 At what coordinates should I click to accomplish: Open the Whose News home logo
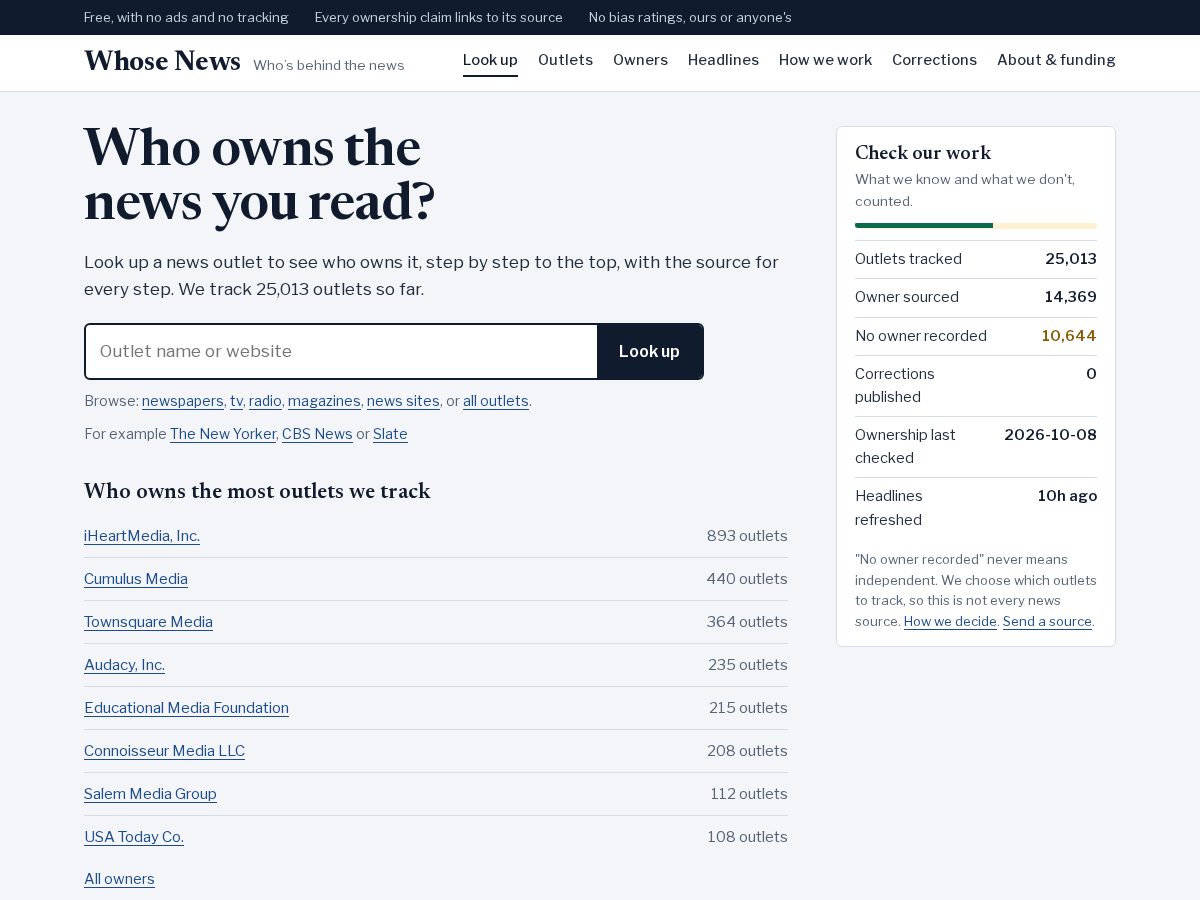click(x=162, y=61)
